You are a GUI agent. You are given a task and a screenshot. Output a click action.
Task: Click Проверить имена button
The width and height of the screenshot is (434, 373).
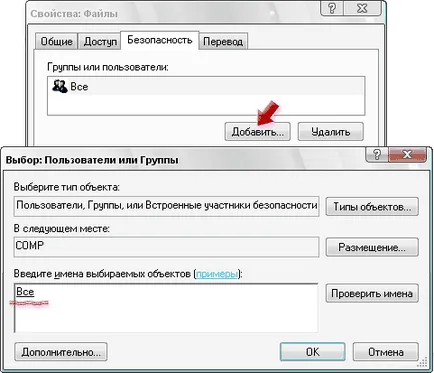(372, 293)
